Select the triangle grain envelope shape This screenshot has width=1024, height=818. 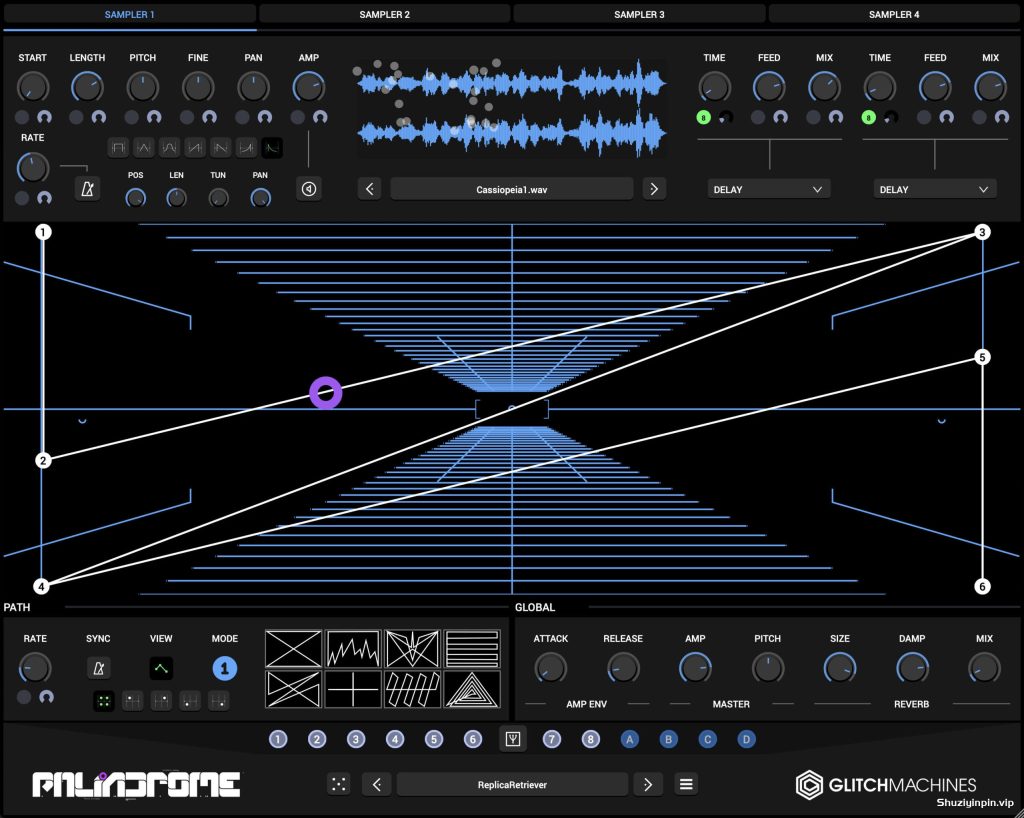(x=144, y=148)
